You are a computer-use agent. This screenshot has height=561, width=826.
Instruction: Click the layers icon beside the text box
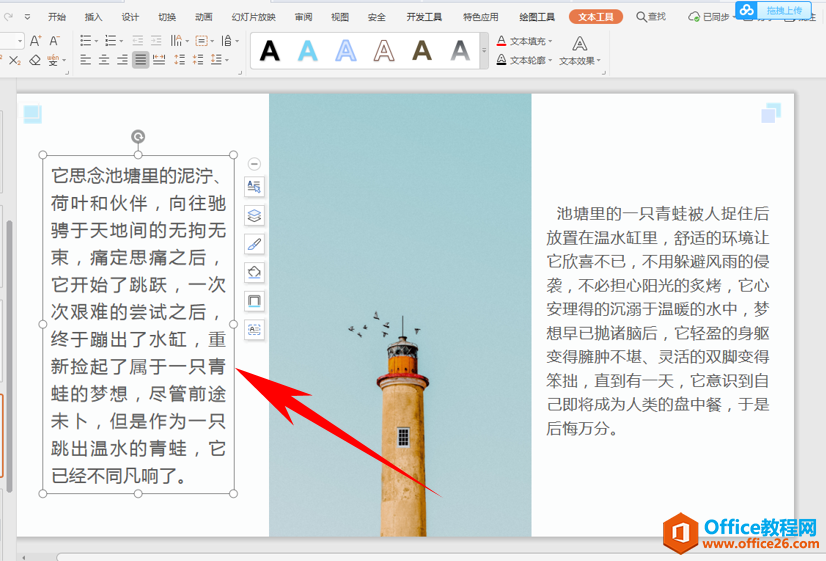254,215
